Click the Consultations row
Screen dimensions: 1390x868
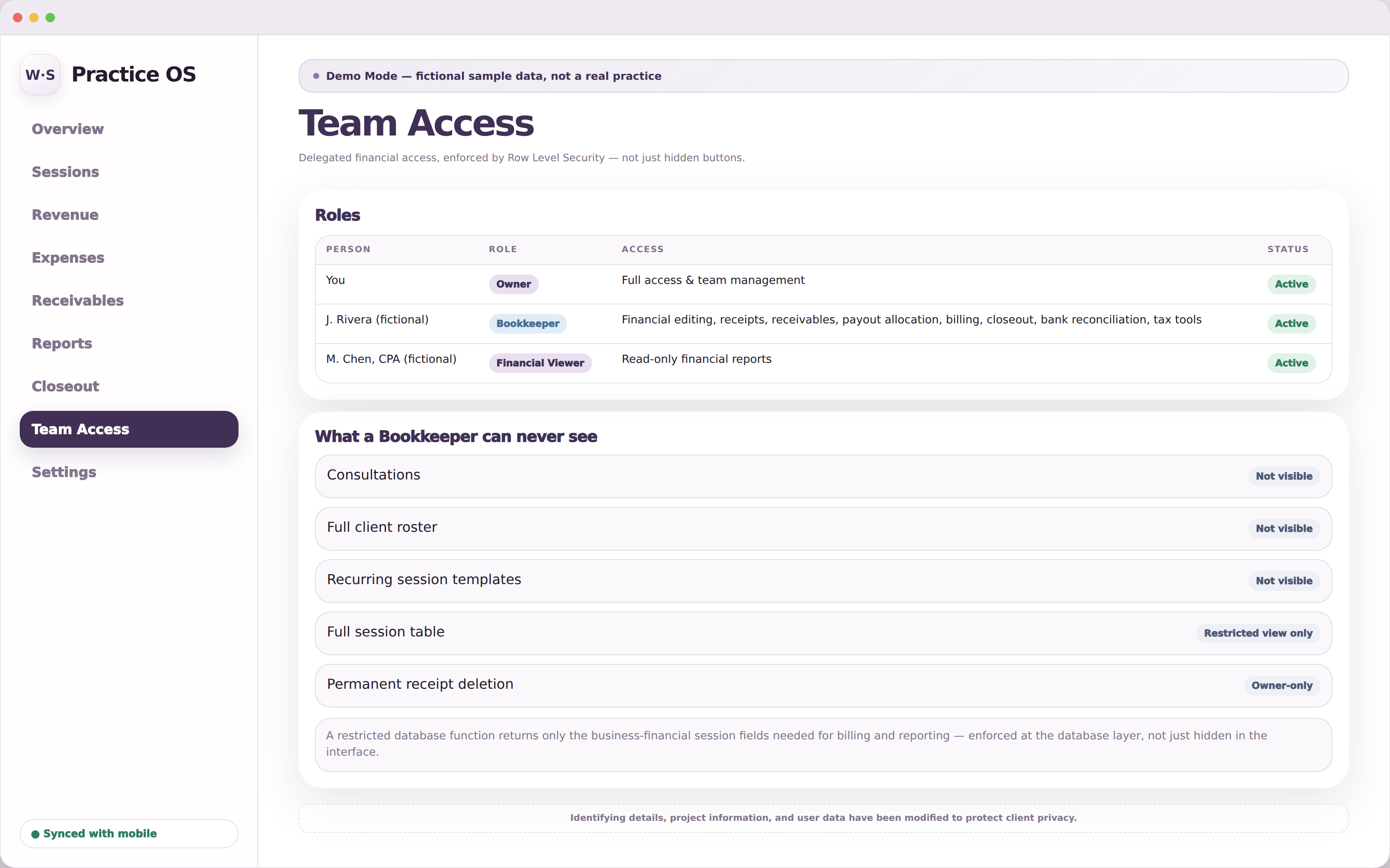(x=823, y=476)
